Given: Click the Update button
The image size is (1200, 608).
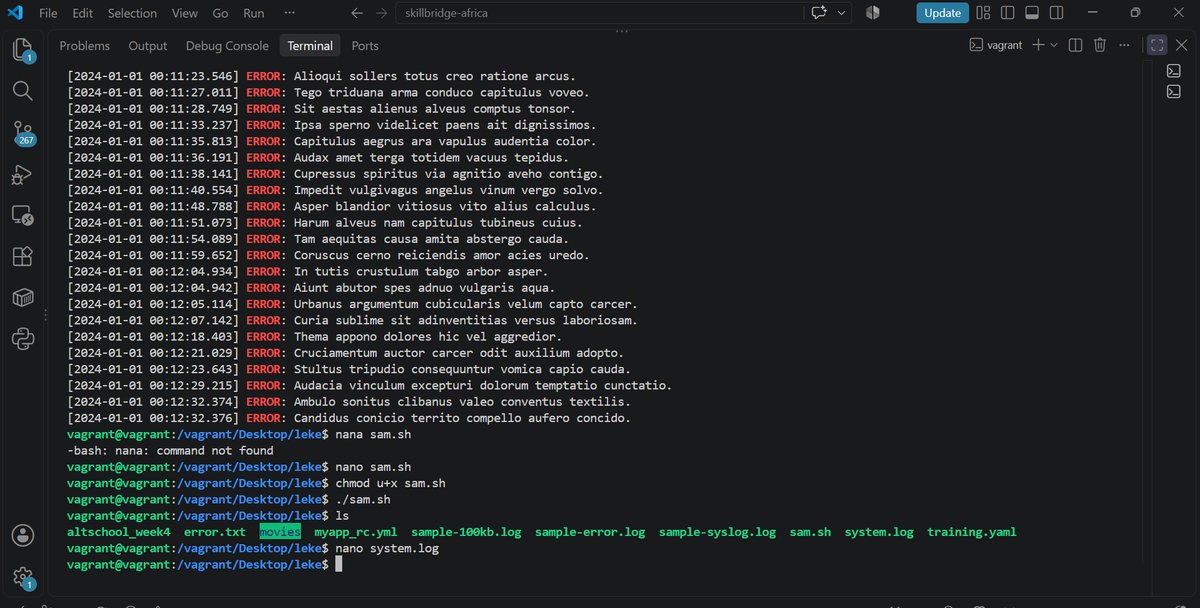Looking at the screenshot, I should pos(942,13).
